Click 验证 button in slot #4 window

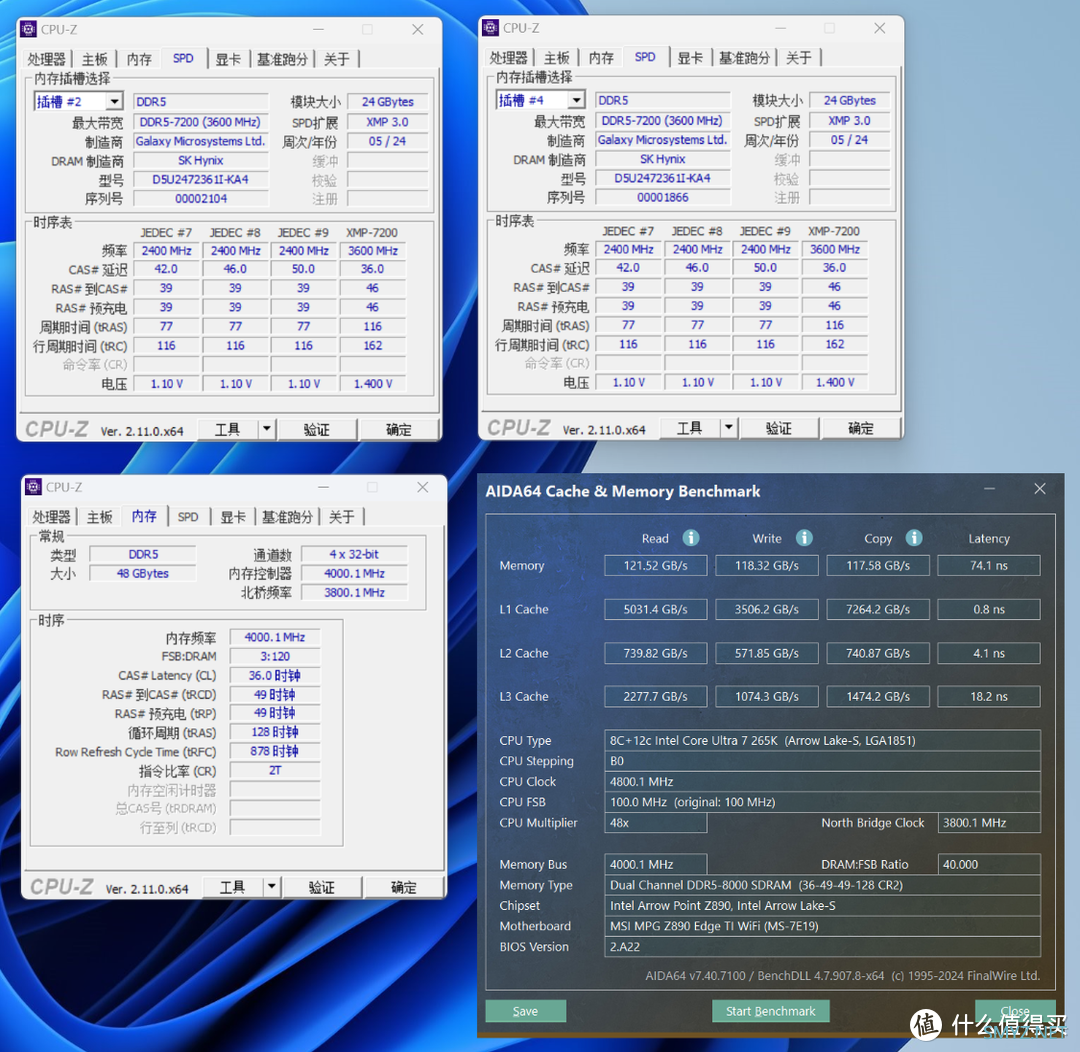click(779, 428)
